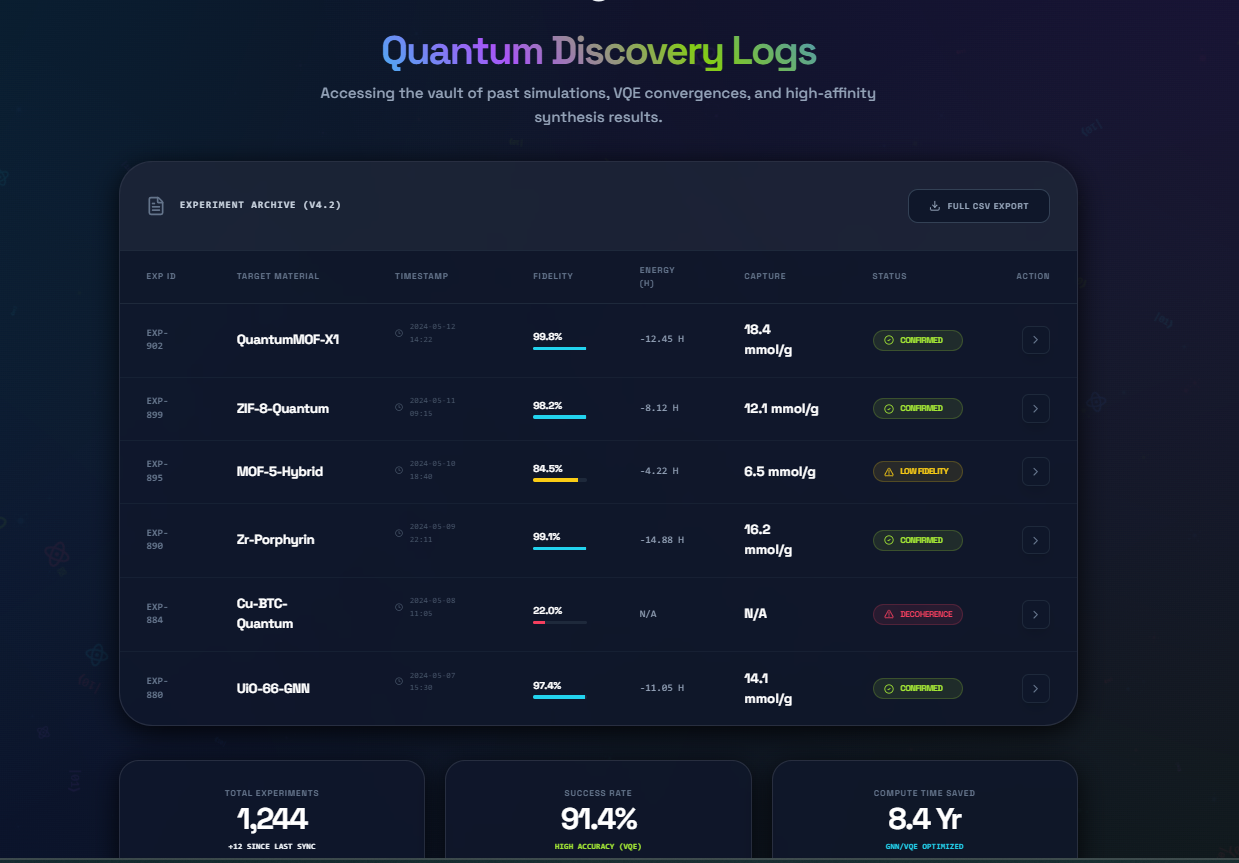This screenshot has width=1239, height=863.
Task: Click the 22.0% red fidelity bar
Action: (x=559, y=622)
